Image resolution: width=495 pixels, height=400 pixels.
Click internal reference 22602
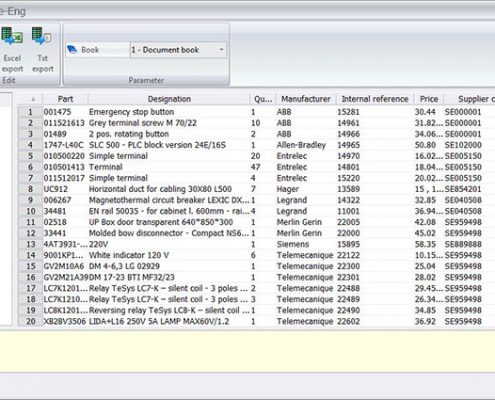(x=348, y=321)
